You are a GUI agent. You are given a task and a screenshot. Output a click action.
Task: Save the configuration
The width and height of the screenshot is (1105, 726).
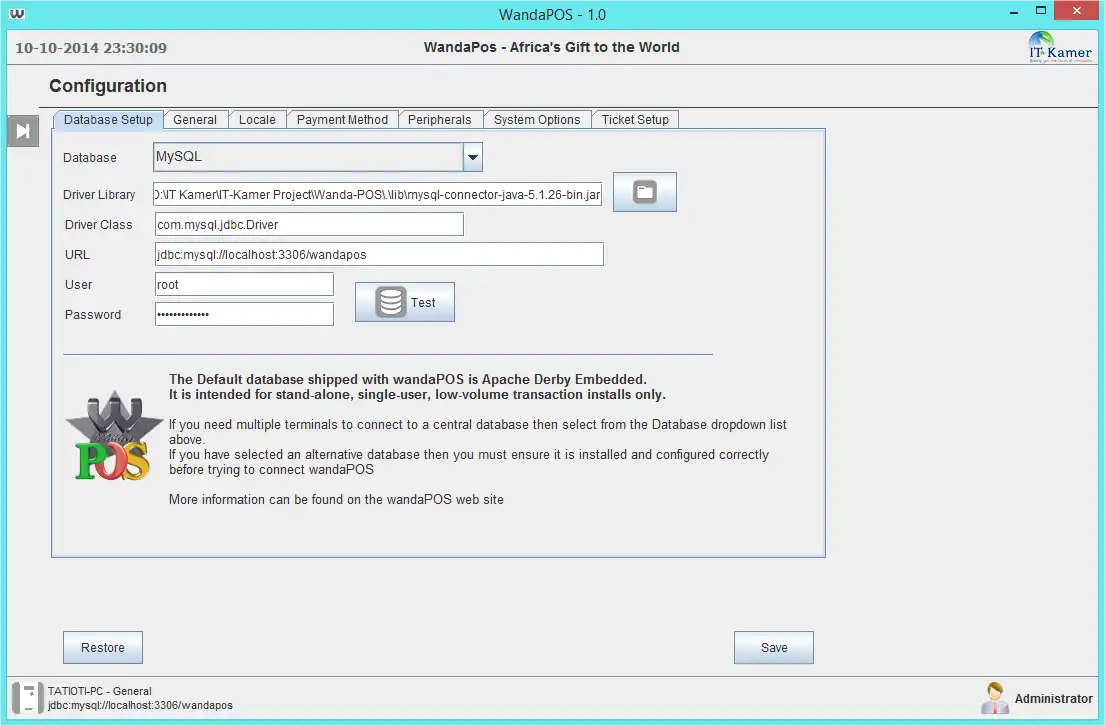click(x=774, y=648)
